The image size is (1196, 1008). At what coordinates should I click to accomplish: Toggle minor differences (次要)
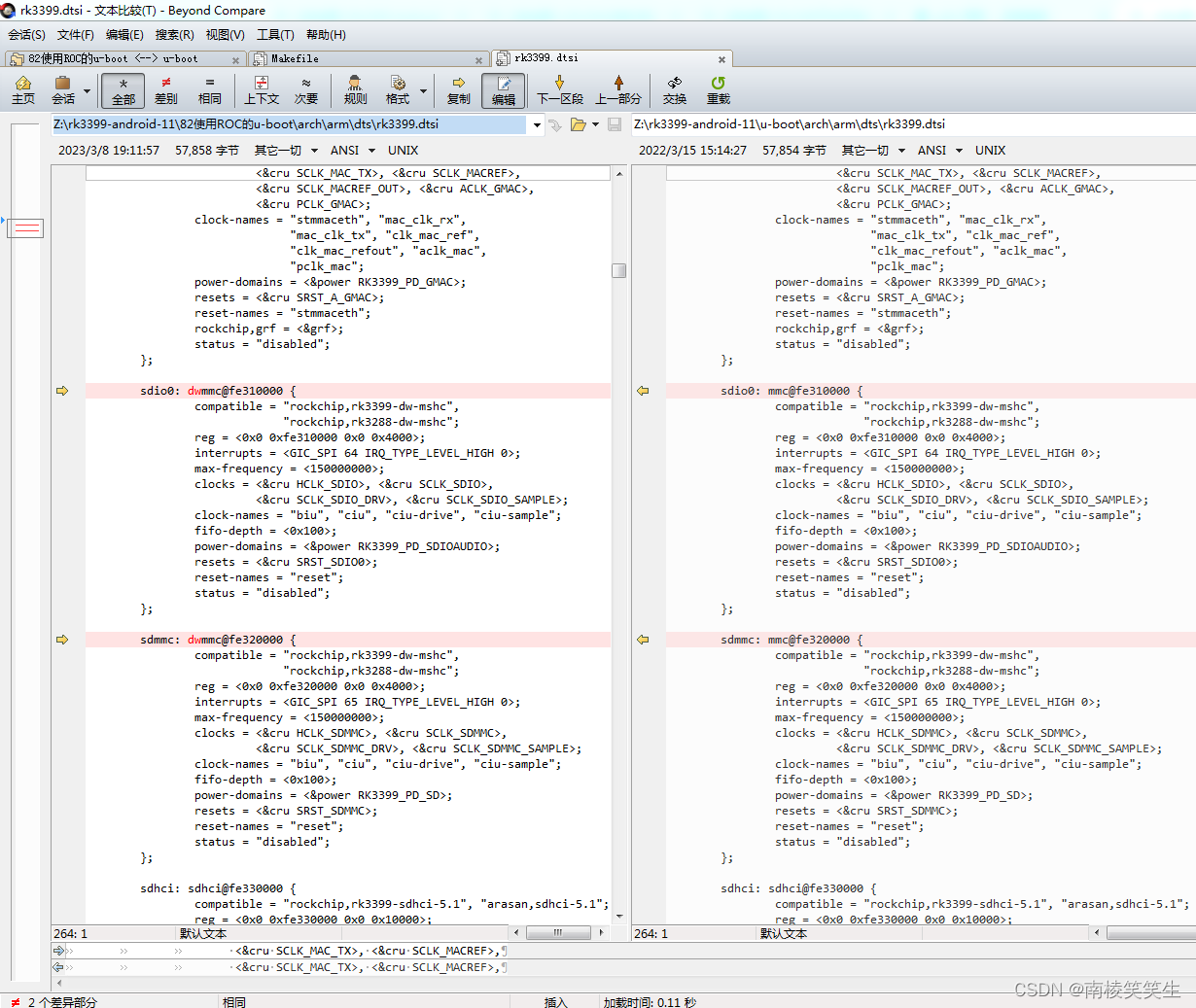[x=306, y=90]
